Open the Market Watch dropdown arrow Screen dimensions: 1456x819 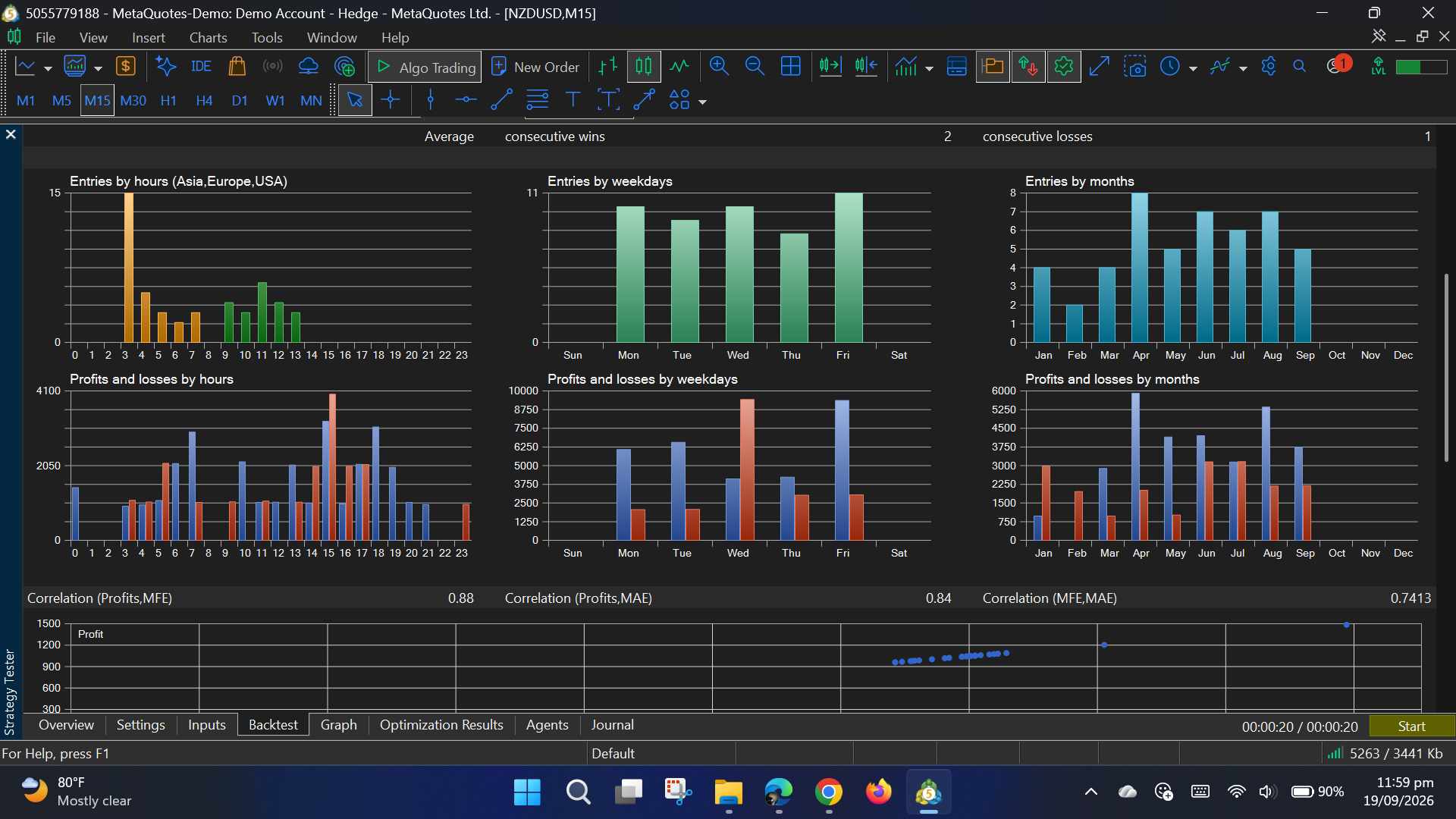coord(98,68)
